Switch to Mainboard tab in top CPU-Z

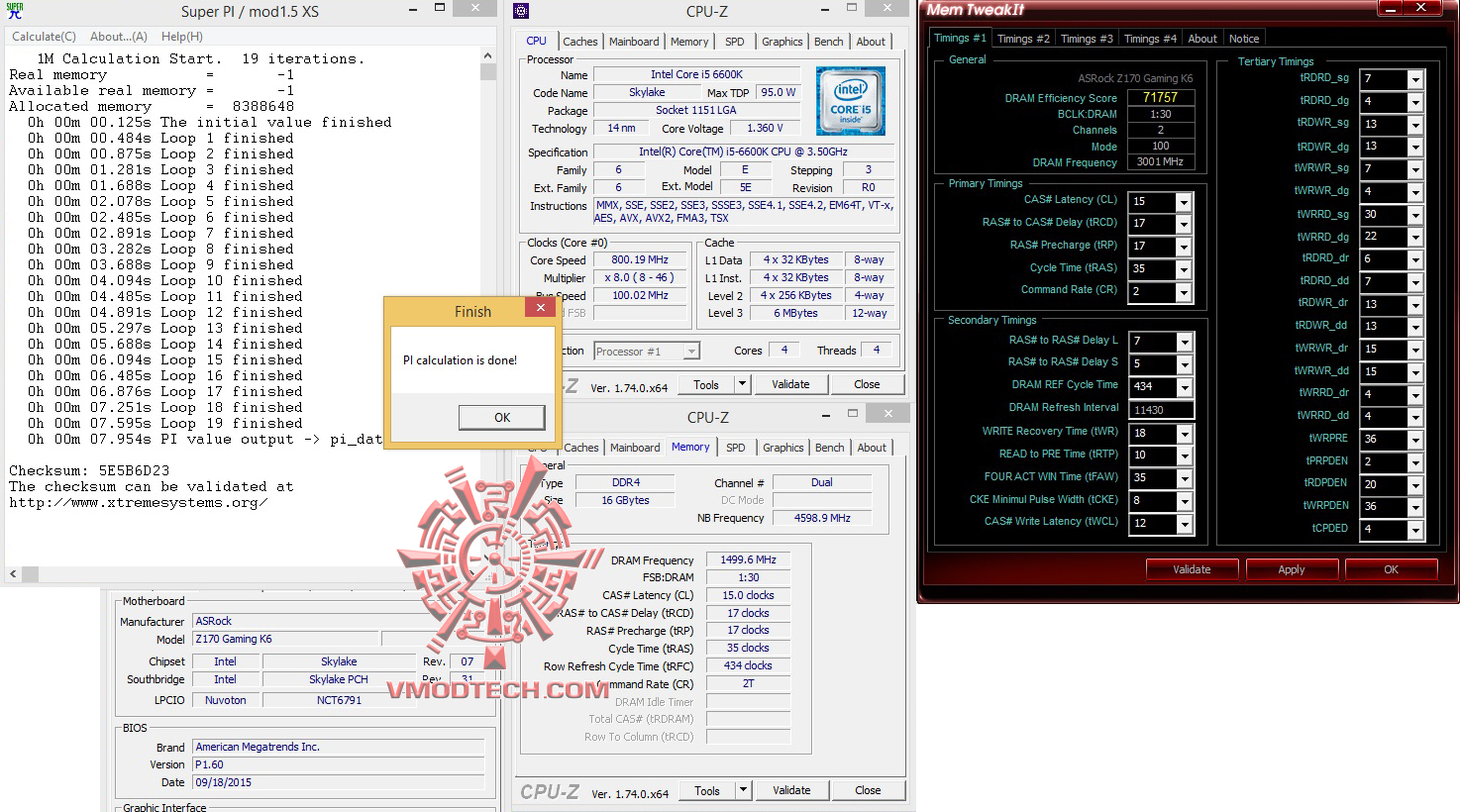click(x=634, y=42)
